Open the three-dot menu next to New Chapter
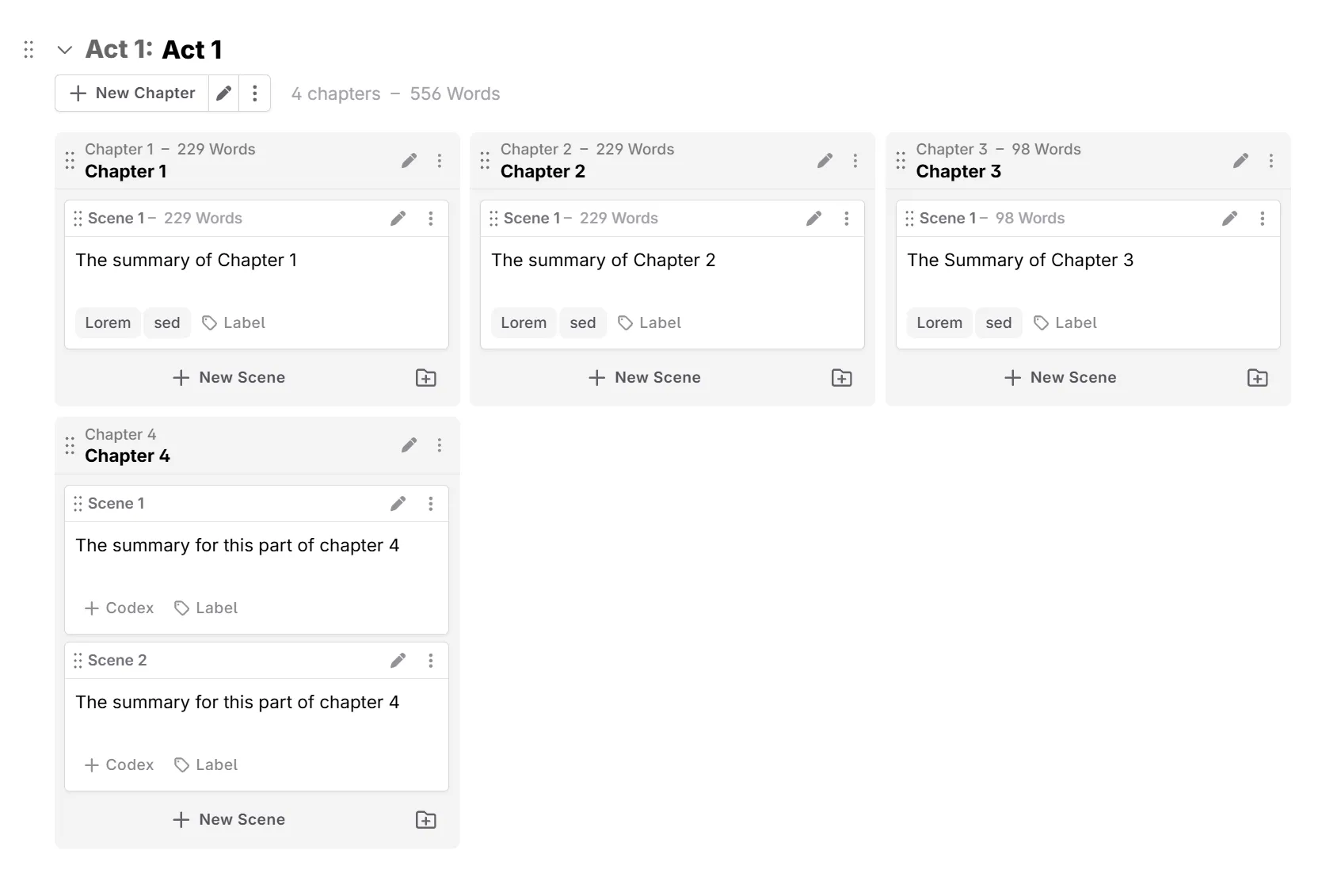 coord(255,93)
